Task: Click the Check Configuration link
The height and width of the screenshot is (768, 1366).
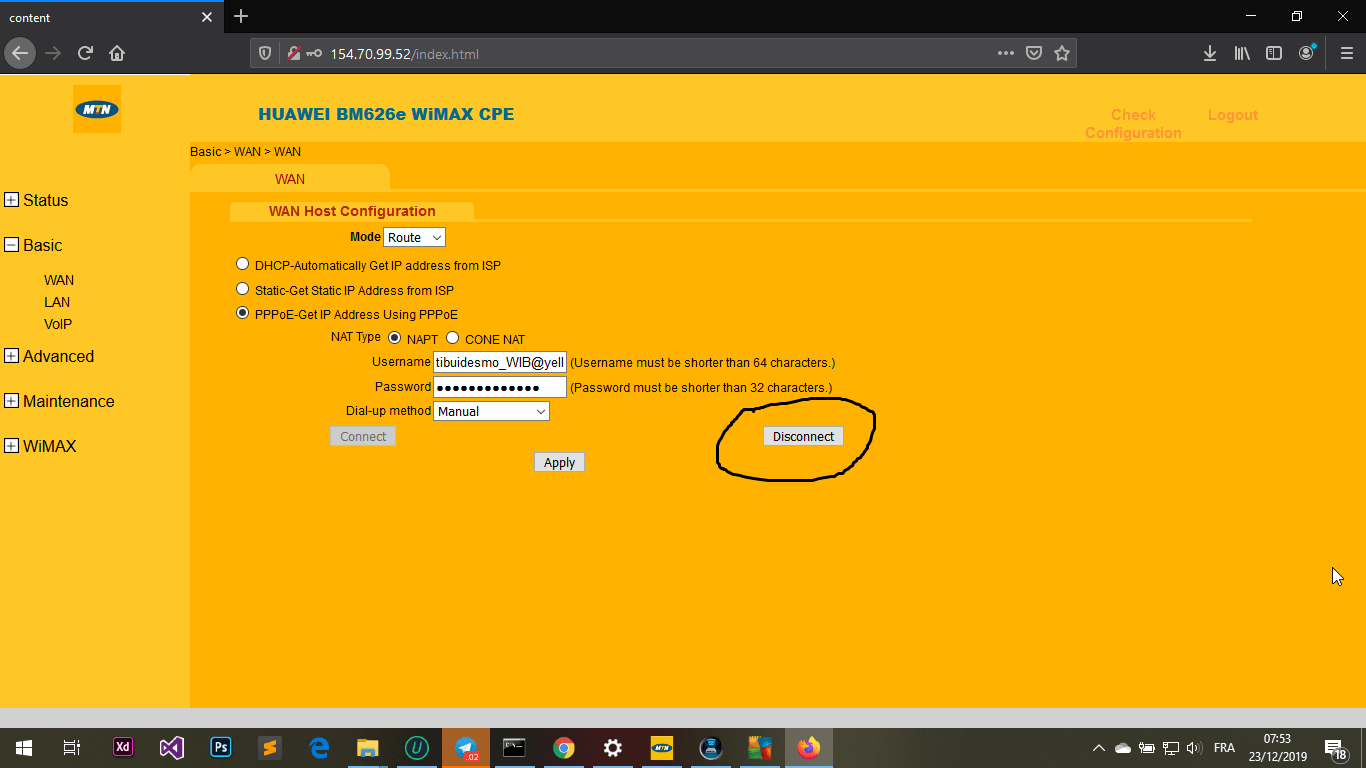Action: 1133,124
